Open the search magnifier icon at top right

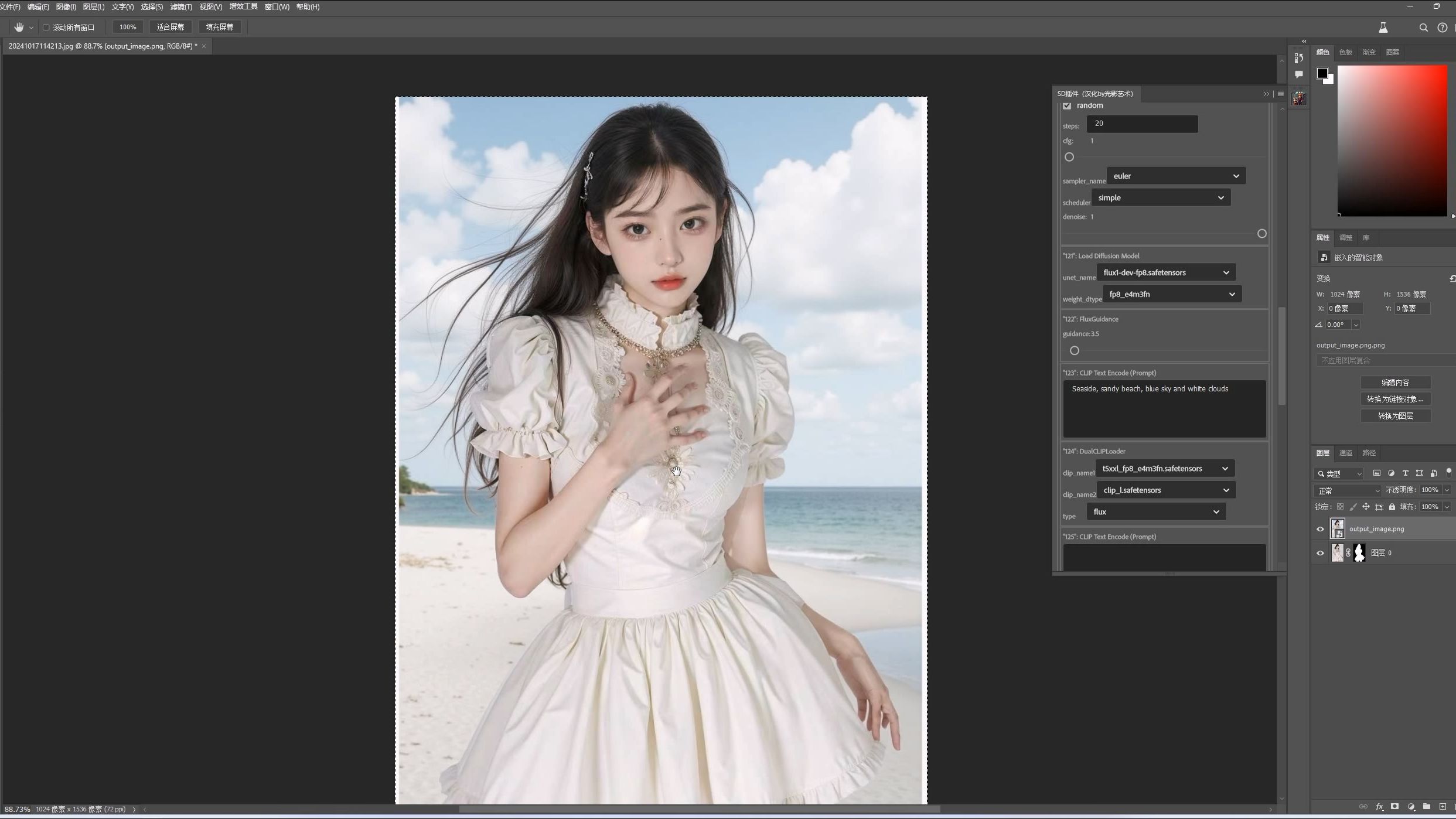click(x=1423, y=28)
